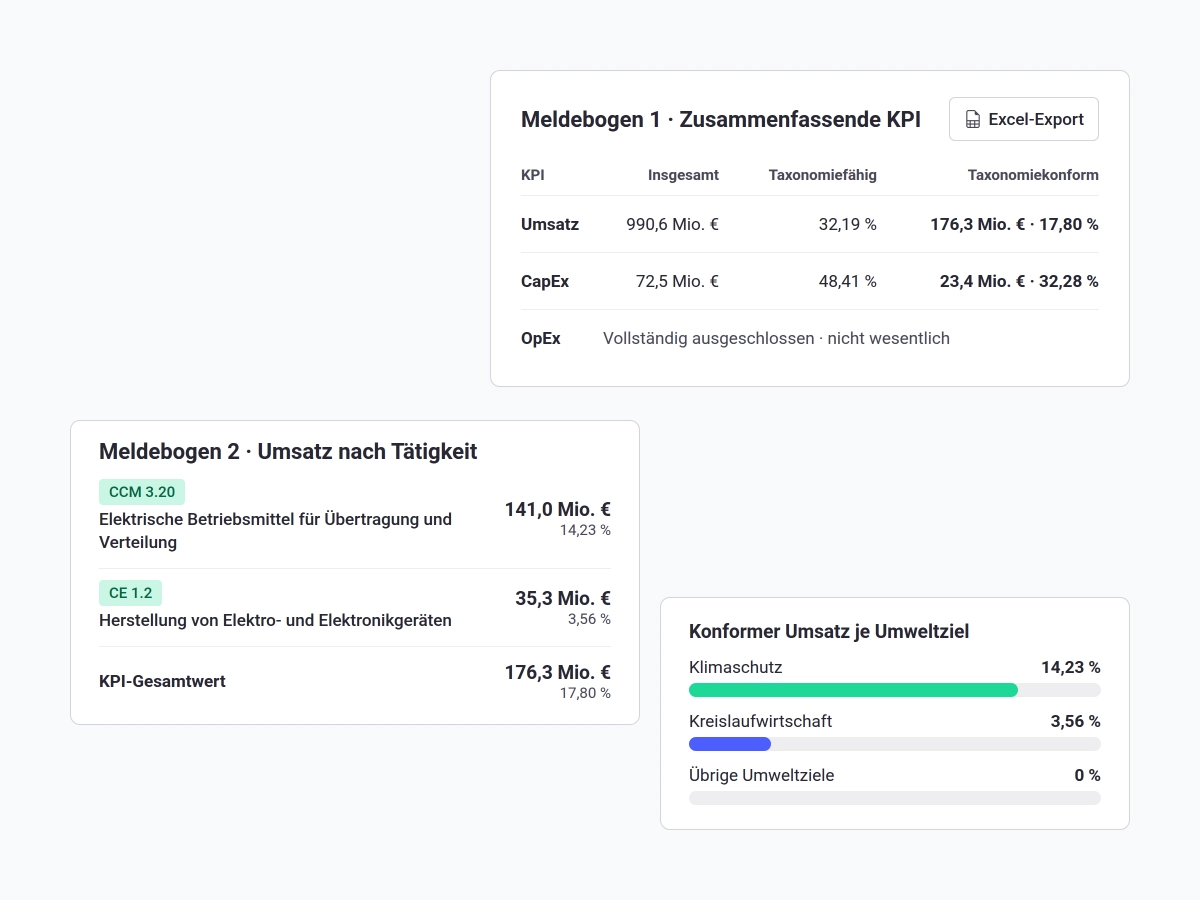Click the Excel-Export button
The width and height of the screenshot is (1200, 900).
(1023, 119)
